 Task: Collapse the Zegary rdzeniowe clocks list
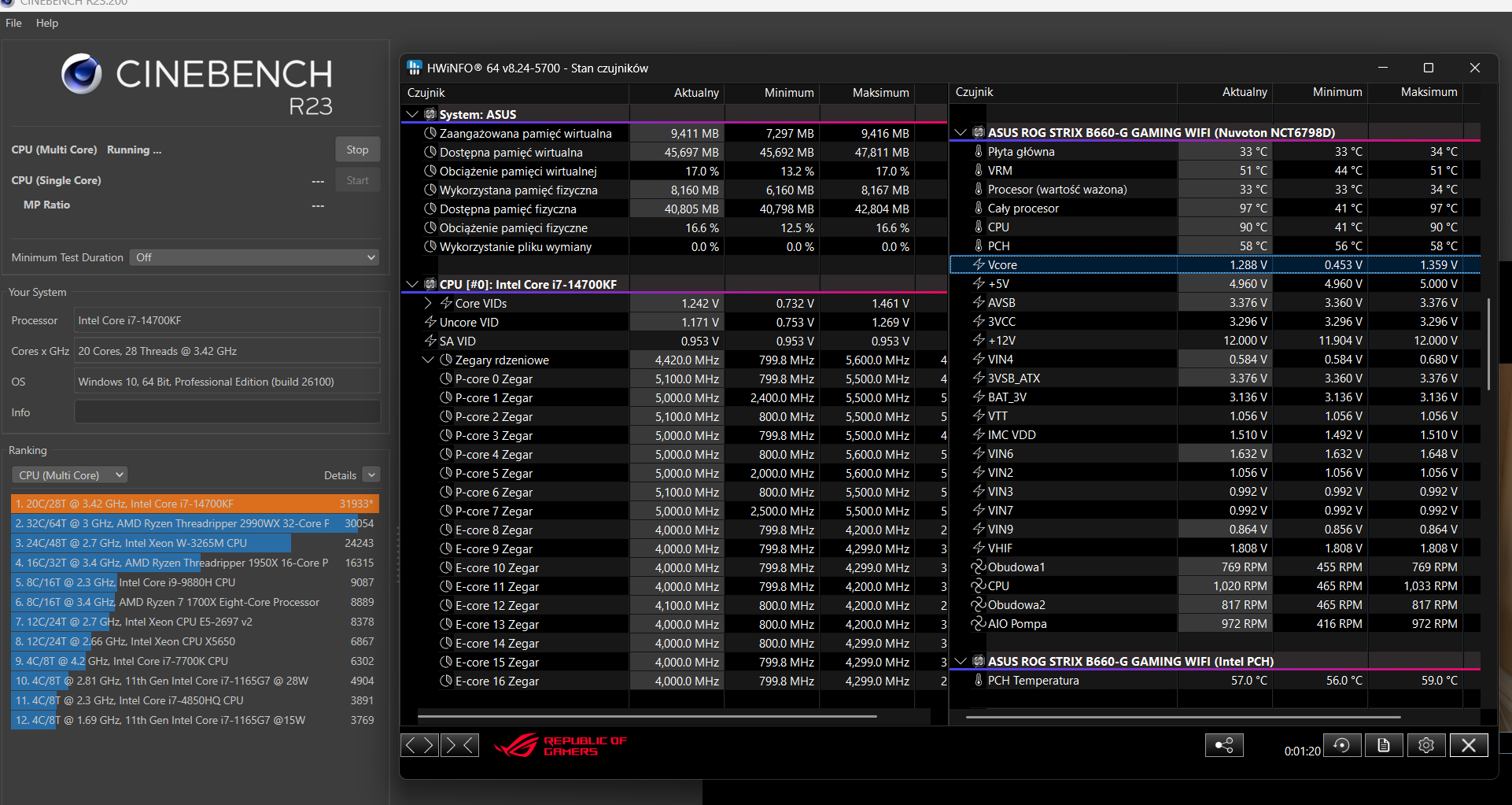[x=428, y=360]
